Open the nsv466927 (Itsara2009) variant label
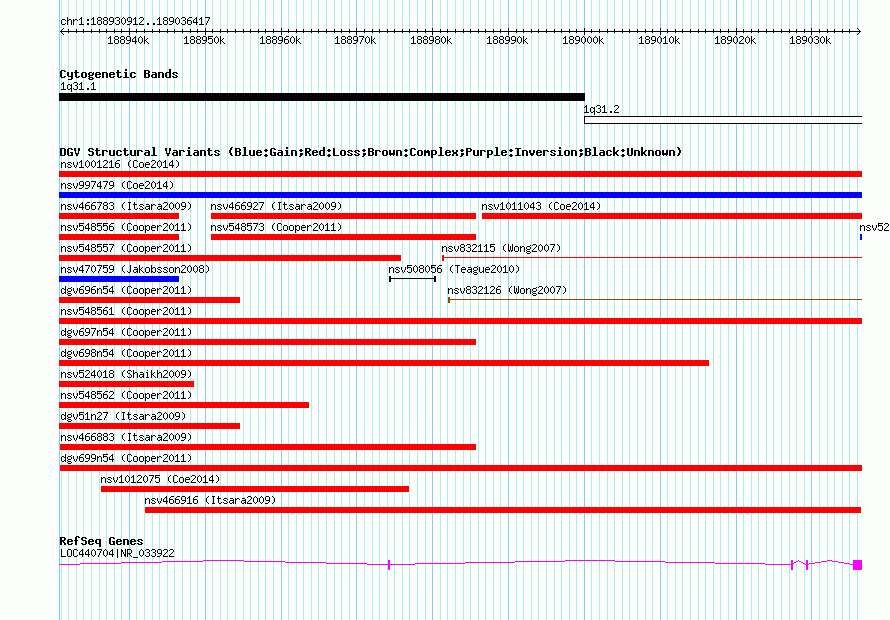The width and height of the screenshot is (890, 620). (x=276, y=206)
